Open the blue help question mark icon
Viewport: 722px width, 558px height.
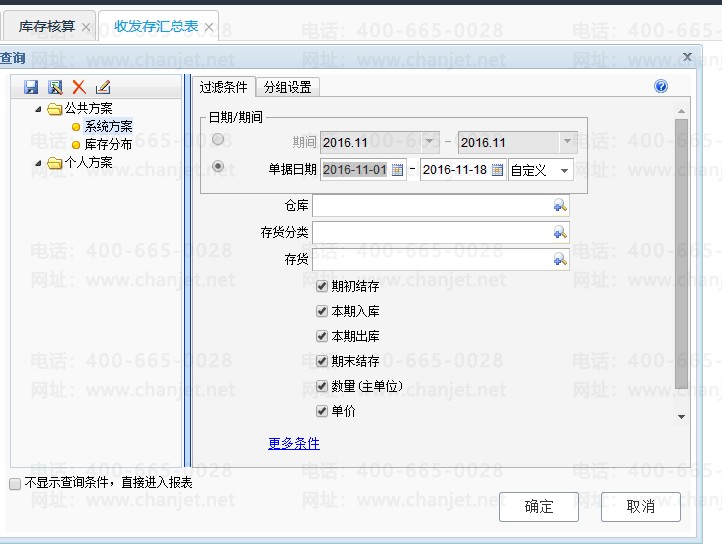(x=661, y=86)
